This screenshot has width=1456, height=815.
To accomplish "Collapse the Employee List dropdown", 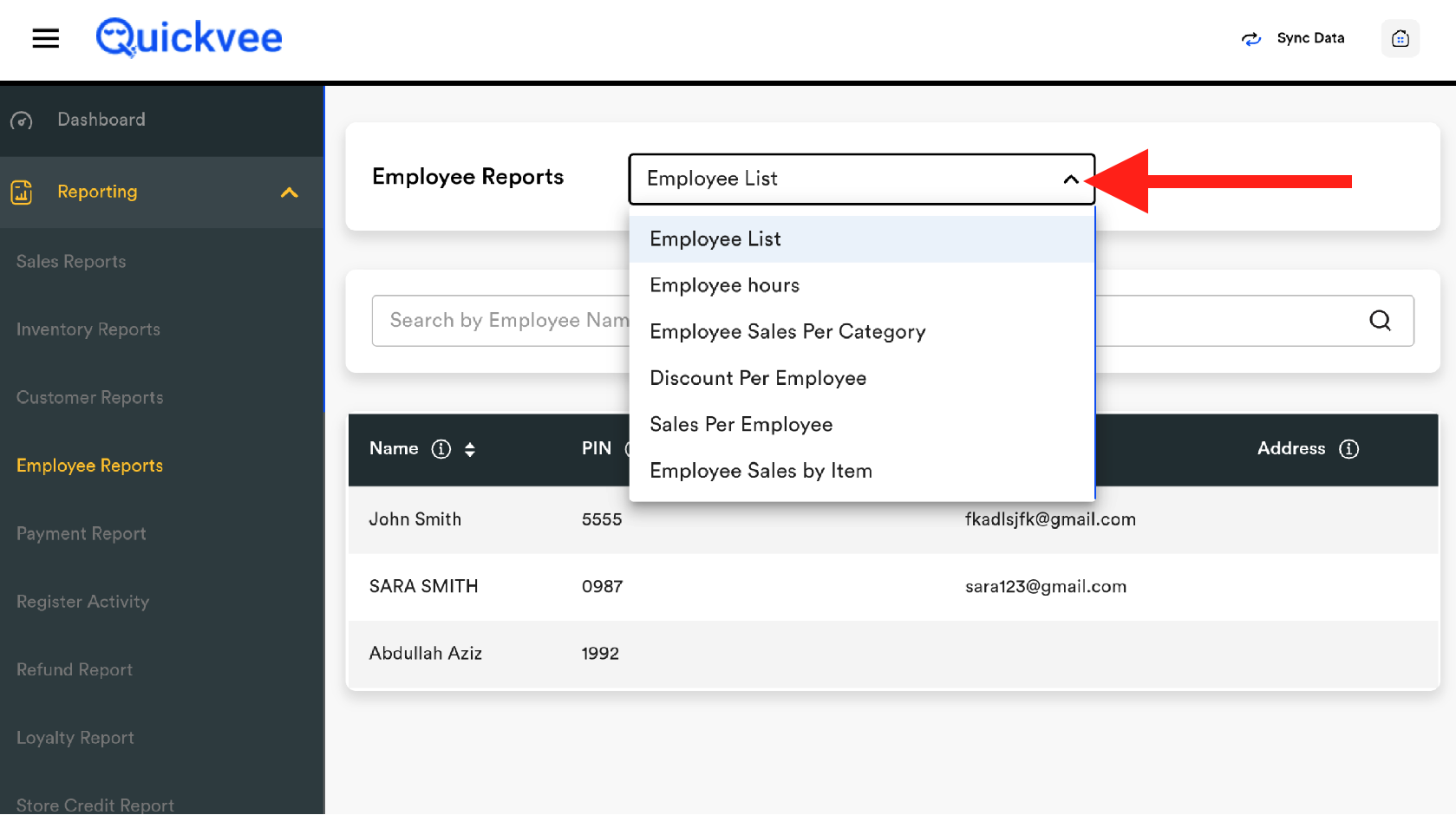I will pyautogui.click(x=1071, y=179).
